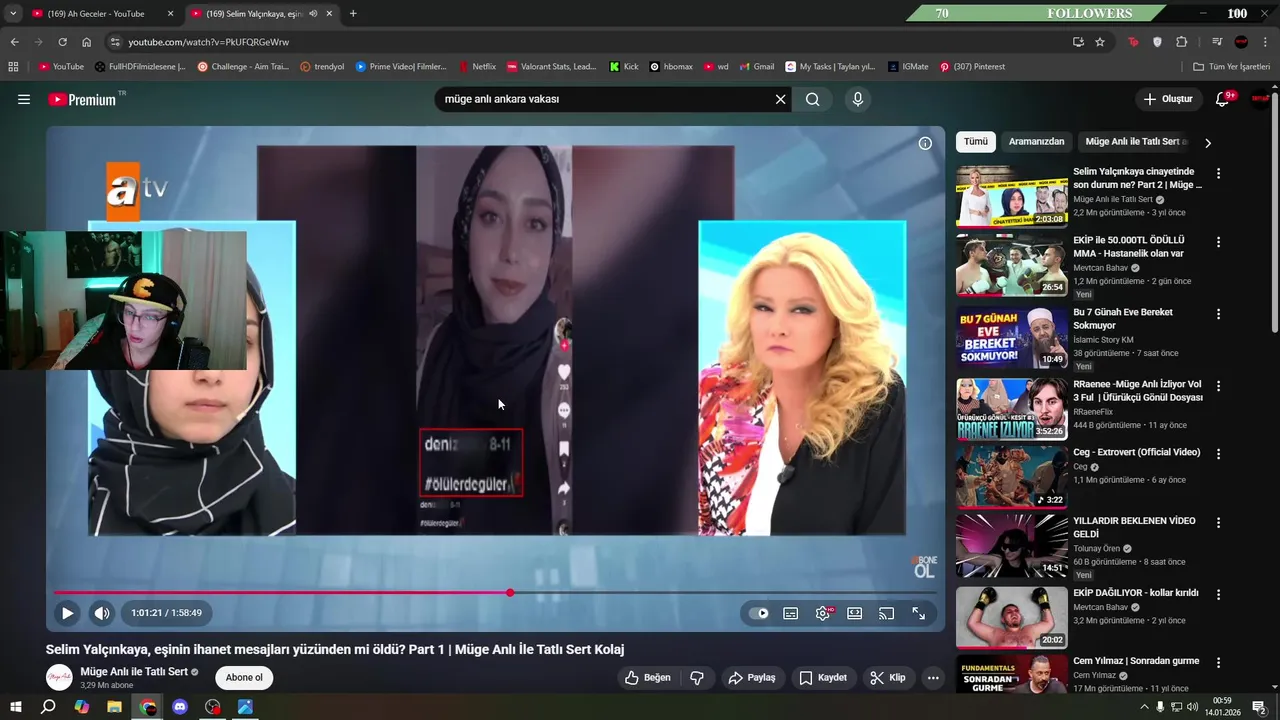Open a new browser tab
This screenshot has height=720, width=1280.
[x=353, y=14]
